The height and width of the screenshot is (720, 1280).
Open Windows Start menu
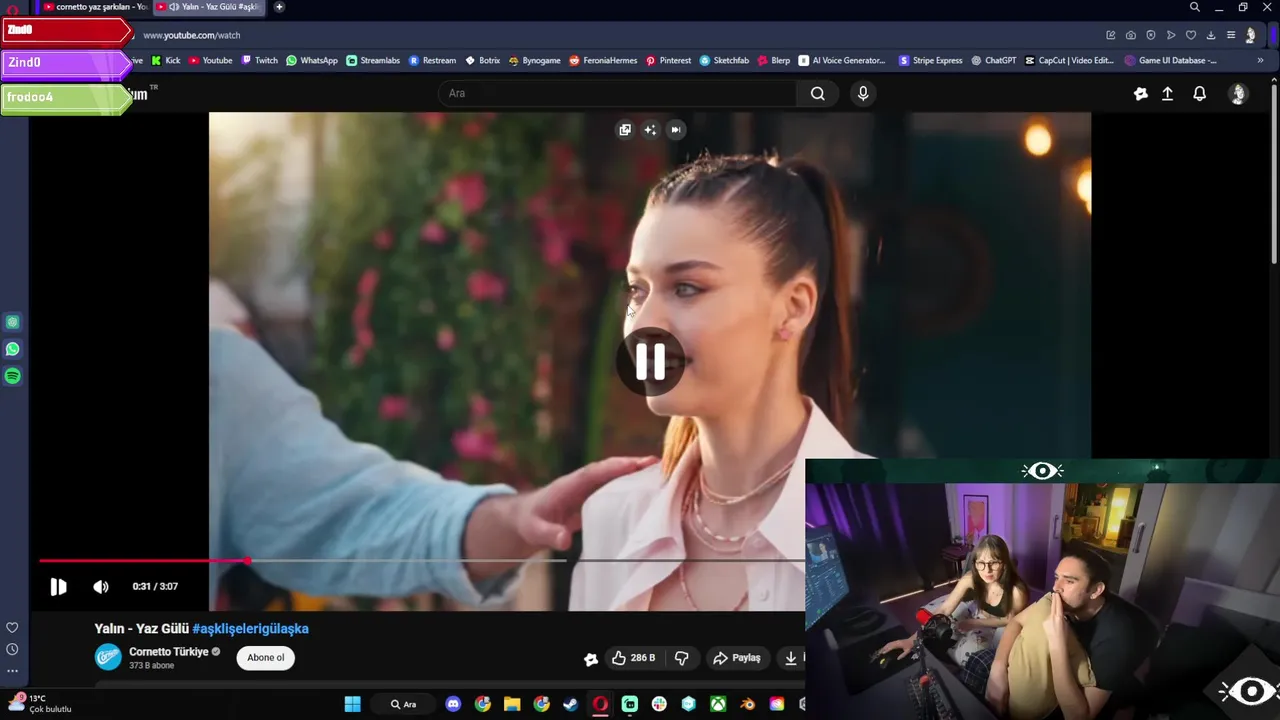352,704
